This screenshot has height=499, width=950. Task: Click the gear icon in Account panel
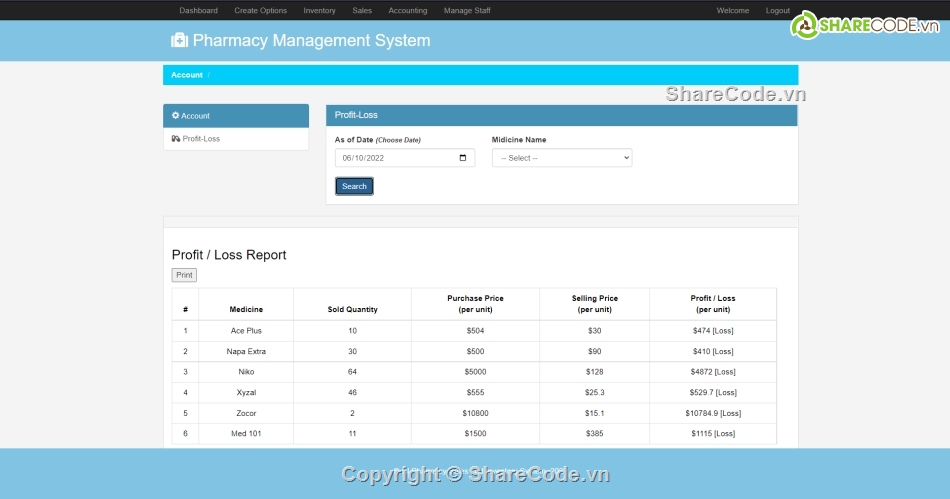click(x=175, y=116)
